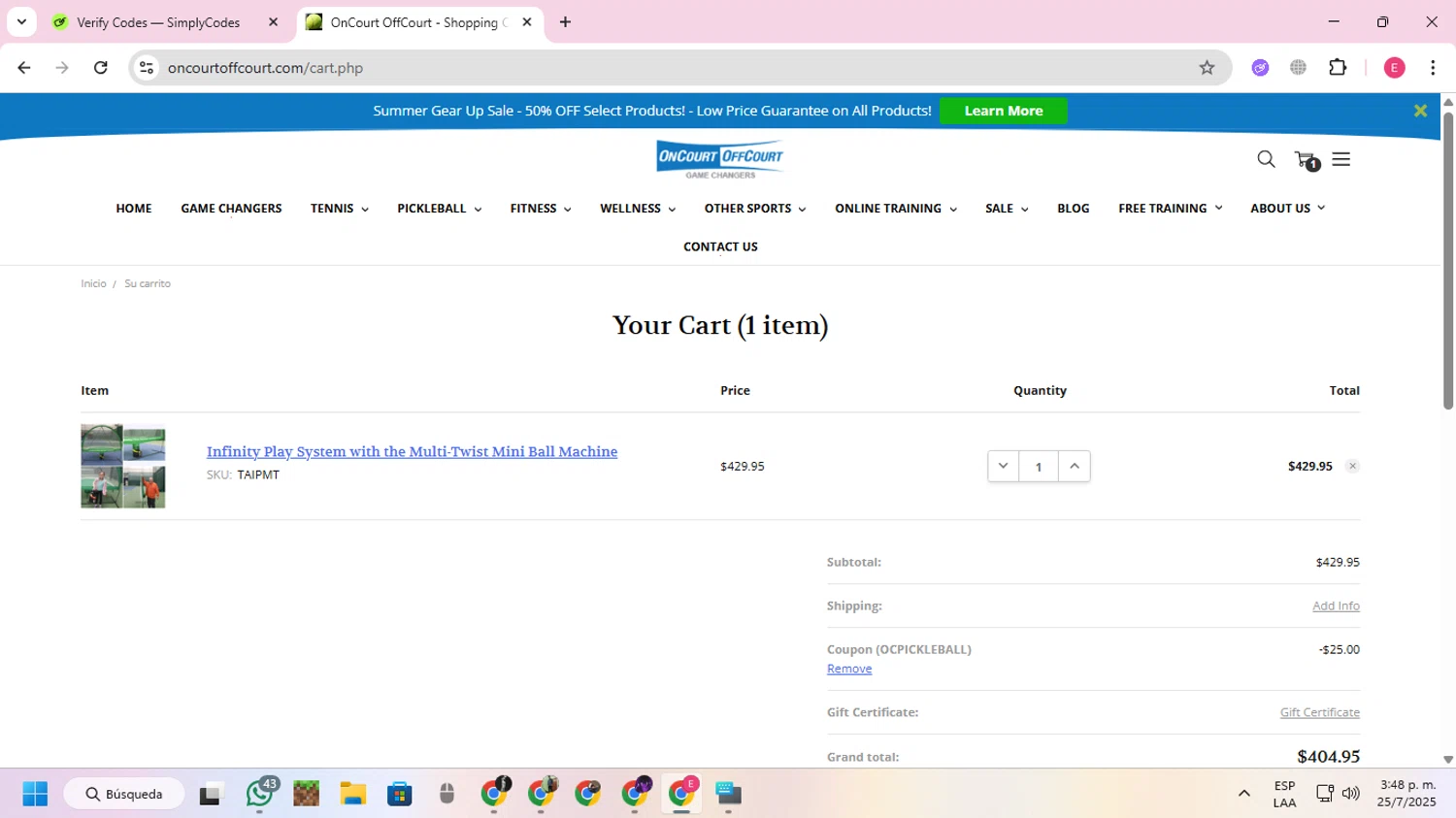Expand the PICKLEBALL dropdown menu

(439, 209)
